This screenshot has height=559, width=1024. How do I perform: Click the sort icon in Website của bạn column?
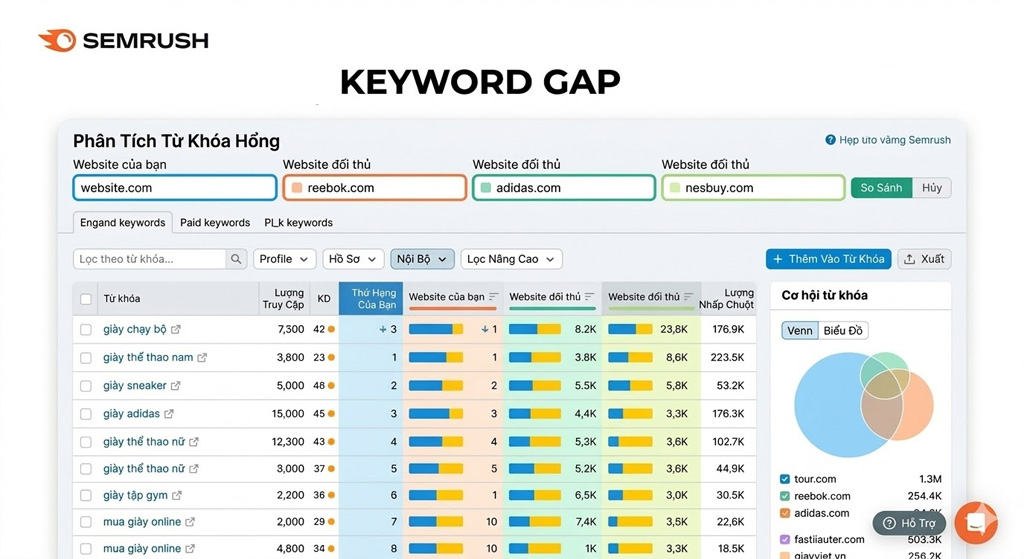point(494,297)
